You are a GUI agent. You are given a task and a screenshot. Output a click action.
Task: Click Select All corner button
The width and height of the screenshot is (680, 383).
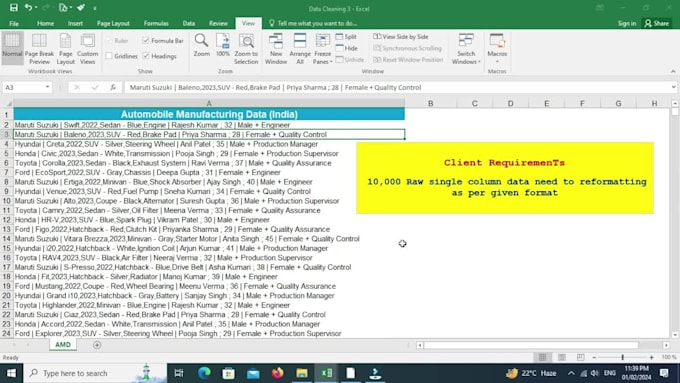pos(7,103)
